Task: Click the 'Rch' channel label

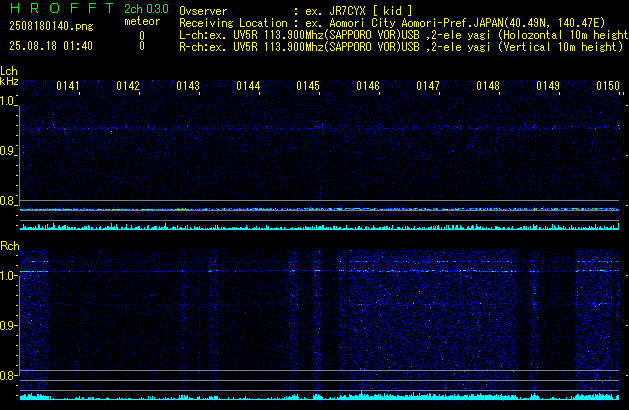Action: tap(10, 246)
